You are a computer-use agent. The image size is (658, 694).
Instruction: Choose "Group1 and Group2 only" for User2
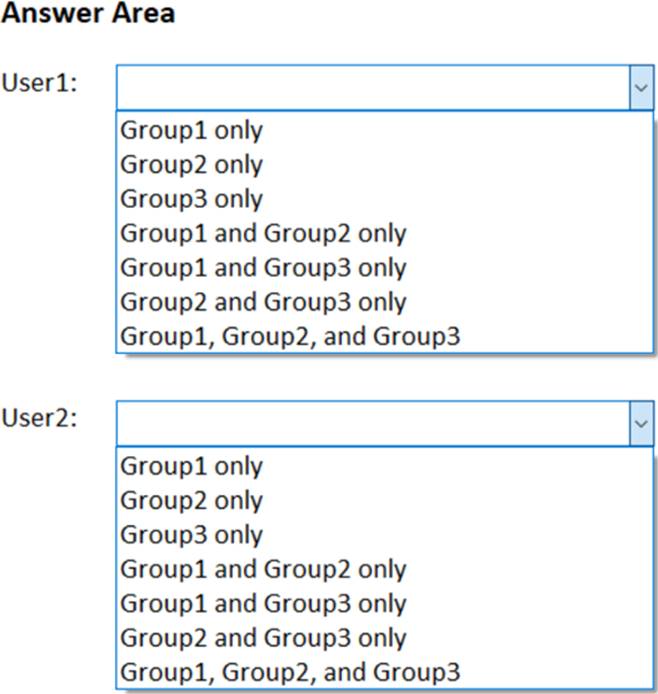pos(263,570)
